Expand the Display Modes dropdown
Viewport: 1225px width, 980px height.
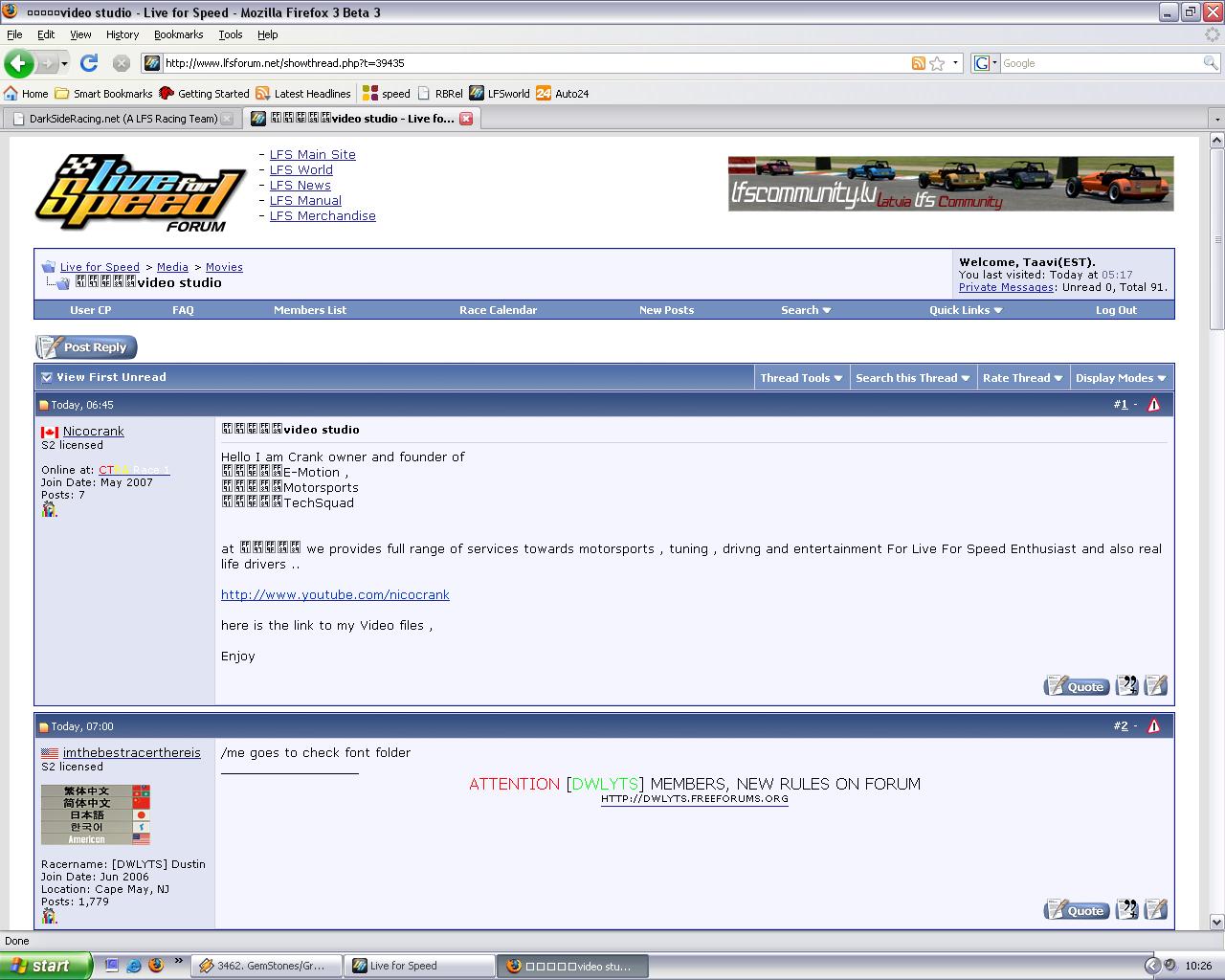pos(1121,378)
